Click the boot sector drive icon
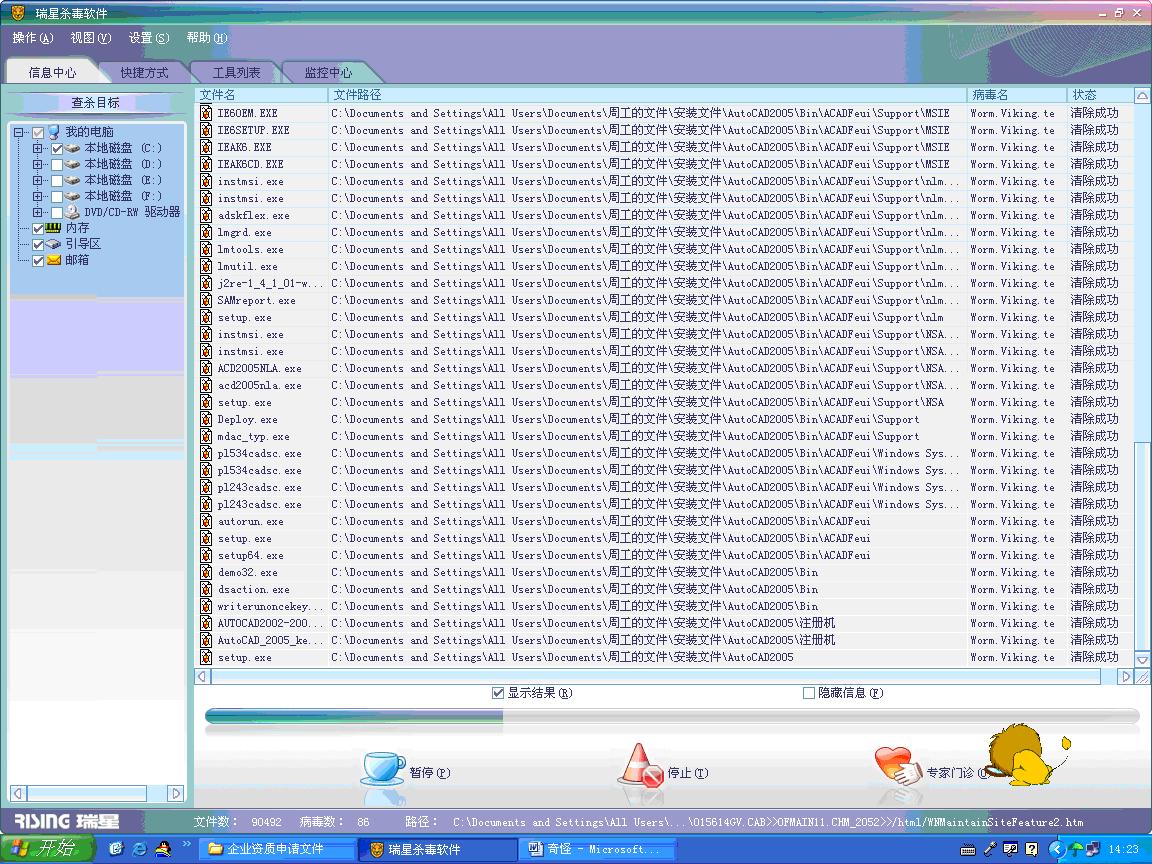 point(53,244)
